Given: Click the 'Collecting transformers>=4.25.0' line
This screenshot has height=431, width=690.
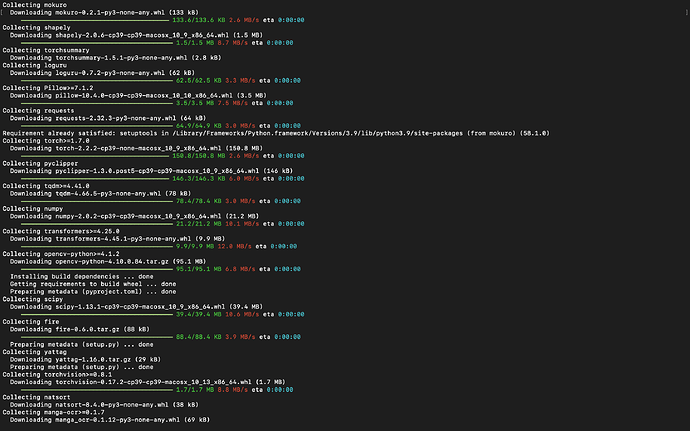Looking at the screenshot, I should tap(61, 231).
